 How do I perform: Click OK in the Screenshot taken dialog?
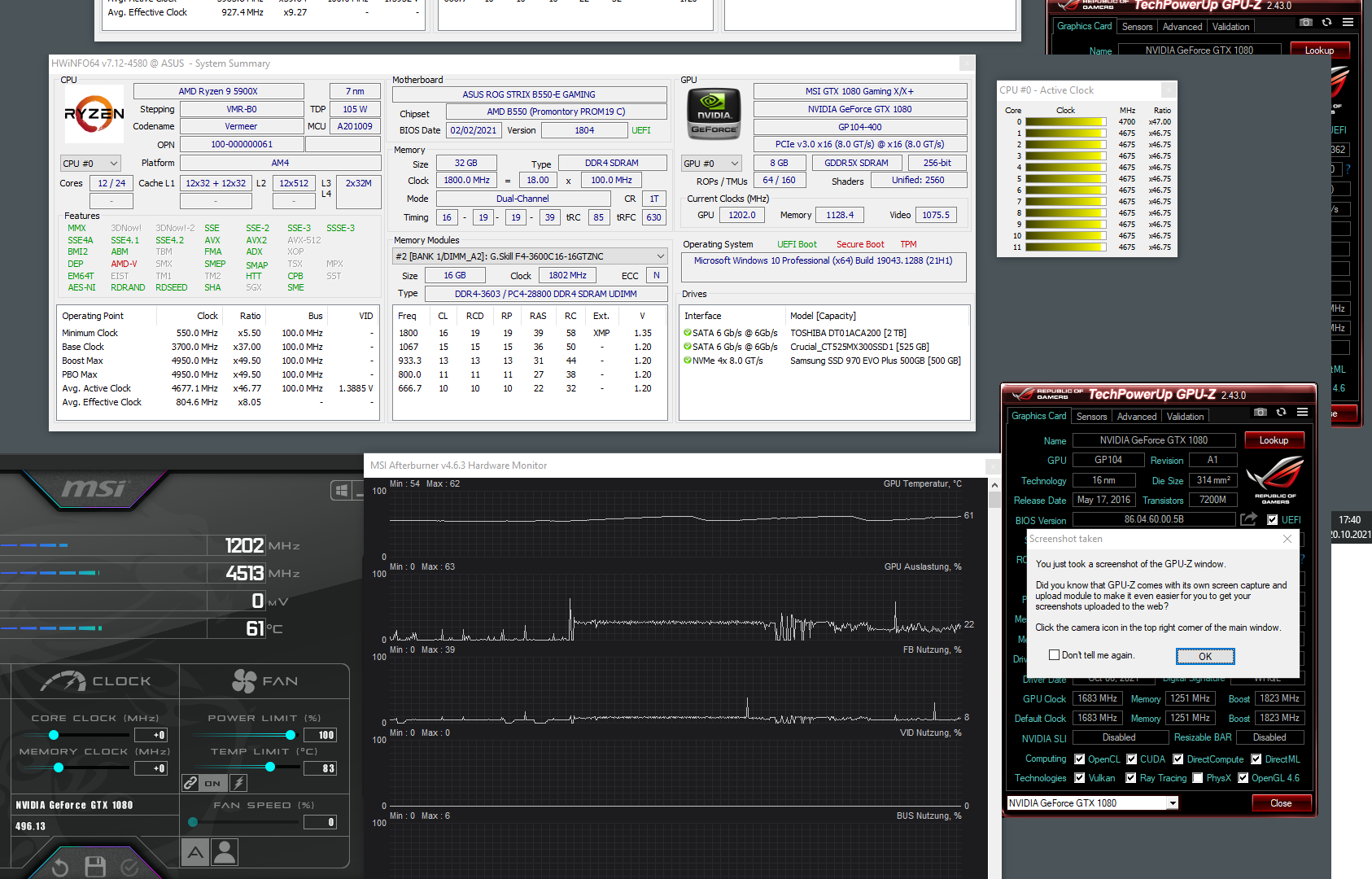click(1205, 657)
